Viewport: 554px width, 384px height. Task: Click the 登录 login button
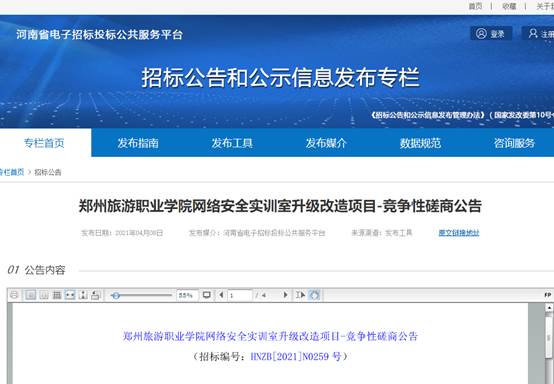pyautogui.click(x=491, y=34)
